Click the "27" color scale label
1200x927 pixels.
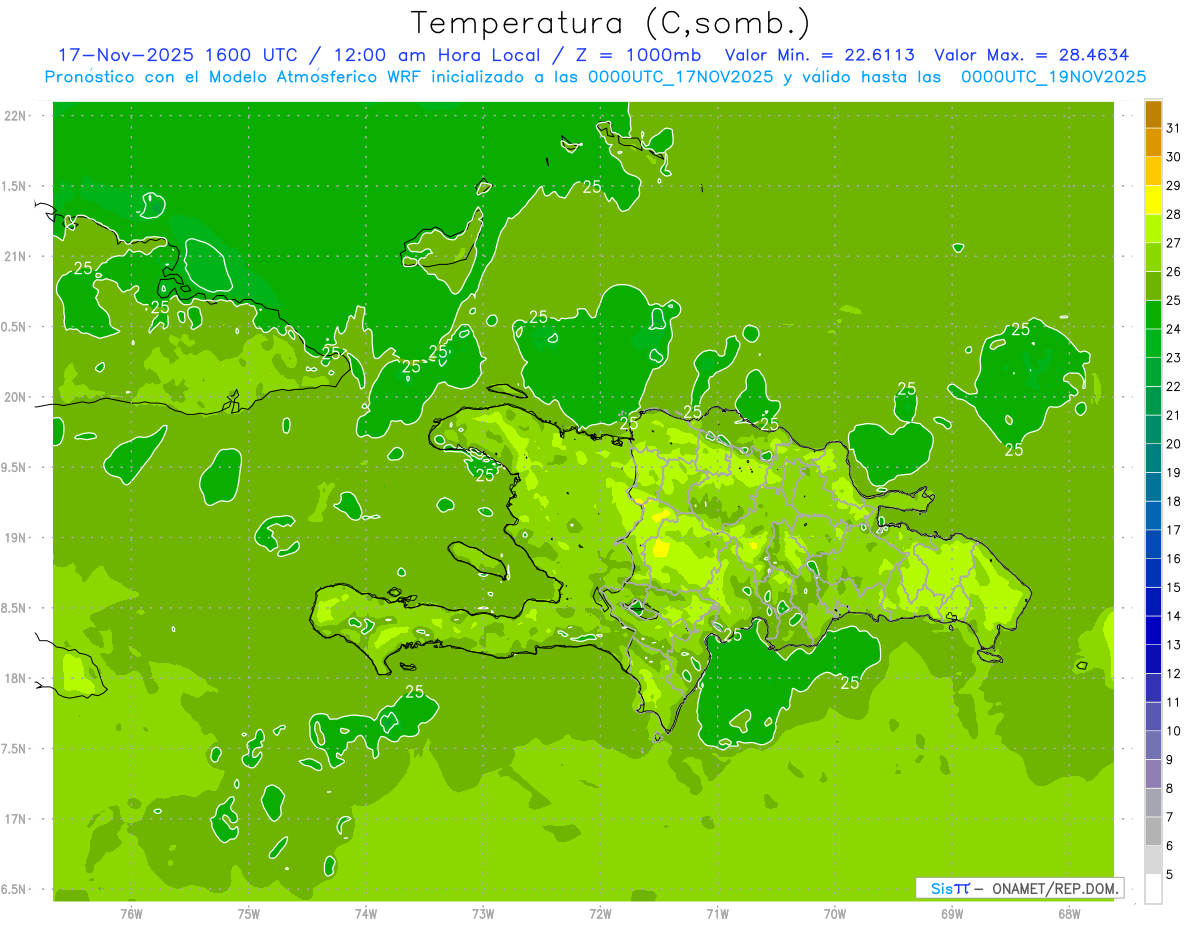point(1174,243)
